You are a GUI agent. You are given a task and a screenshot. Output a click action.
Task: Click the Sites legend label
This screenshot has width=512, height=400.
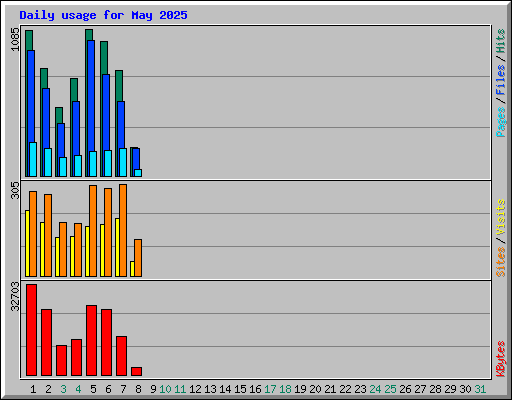(x=500, y=262)
